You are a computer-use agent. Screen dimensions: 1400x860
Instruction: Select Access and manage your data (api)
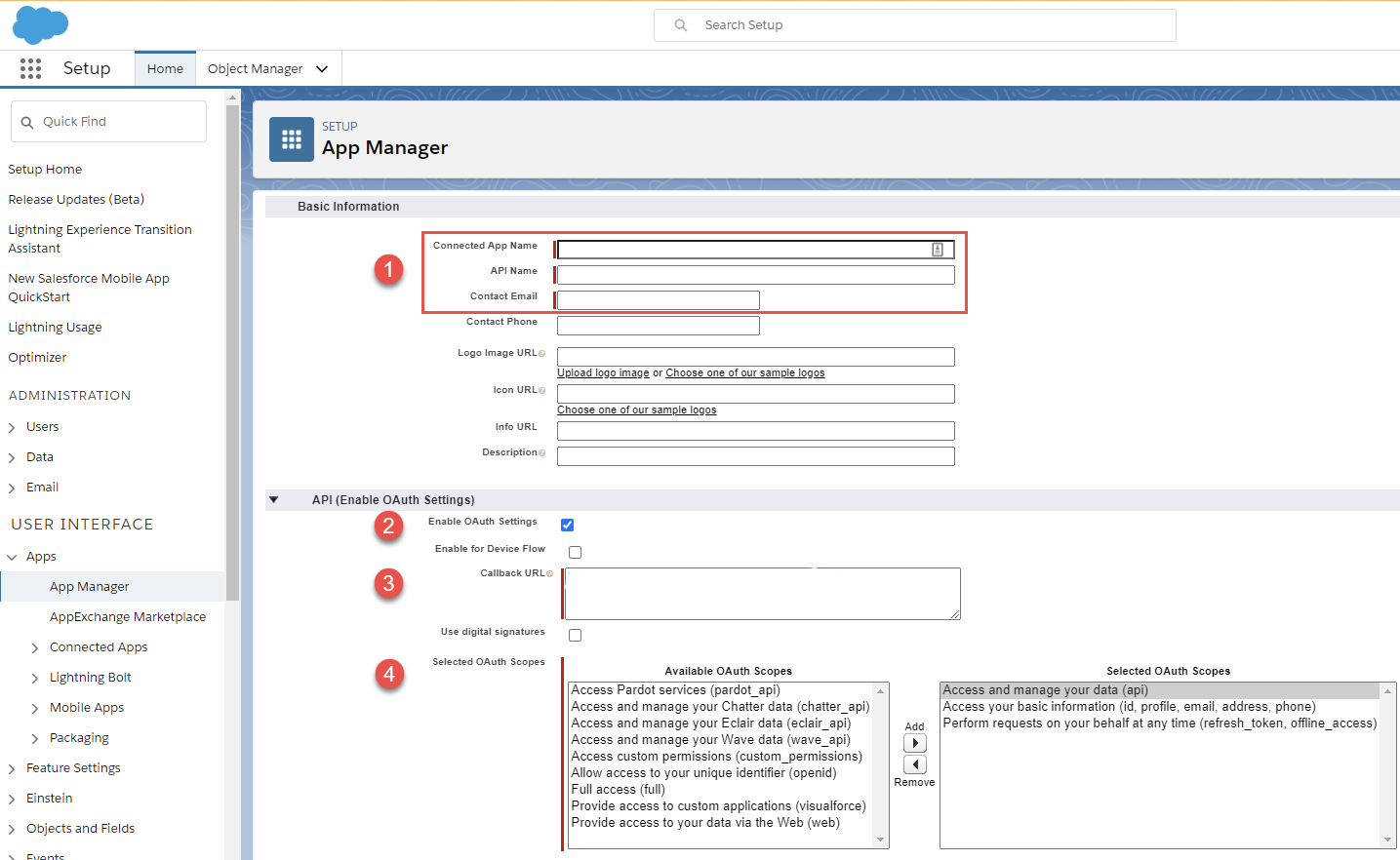[1045, 690]
